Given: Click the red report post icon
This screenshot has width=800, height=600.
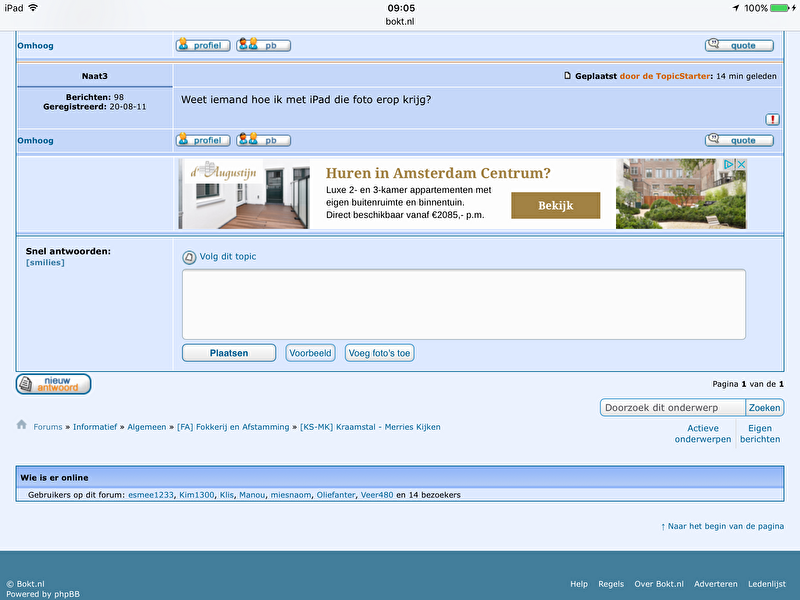Looking at the screenshot, I should 773,119.
